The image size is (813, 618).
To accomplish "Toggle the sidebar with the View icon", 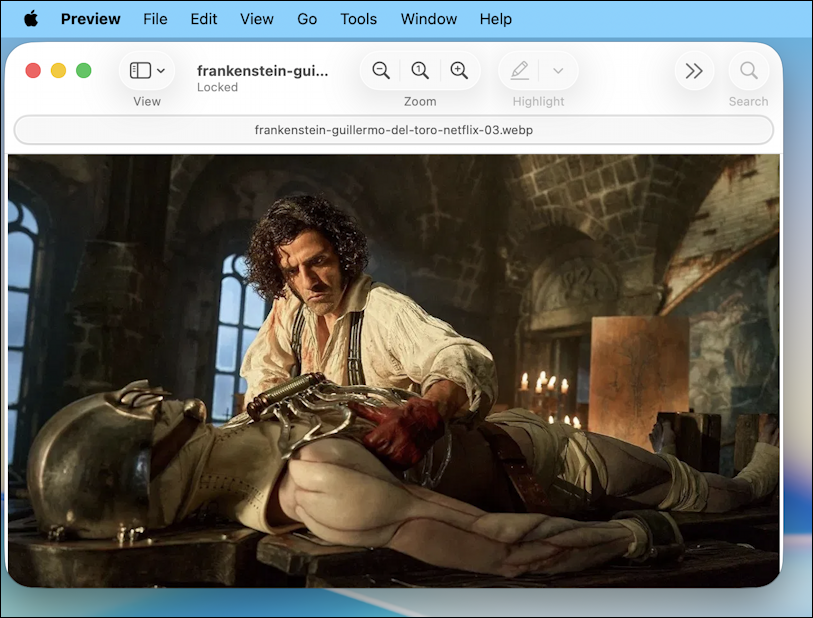I will pos(141,70).
